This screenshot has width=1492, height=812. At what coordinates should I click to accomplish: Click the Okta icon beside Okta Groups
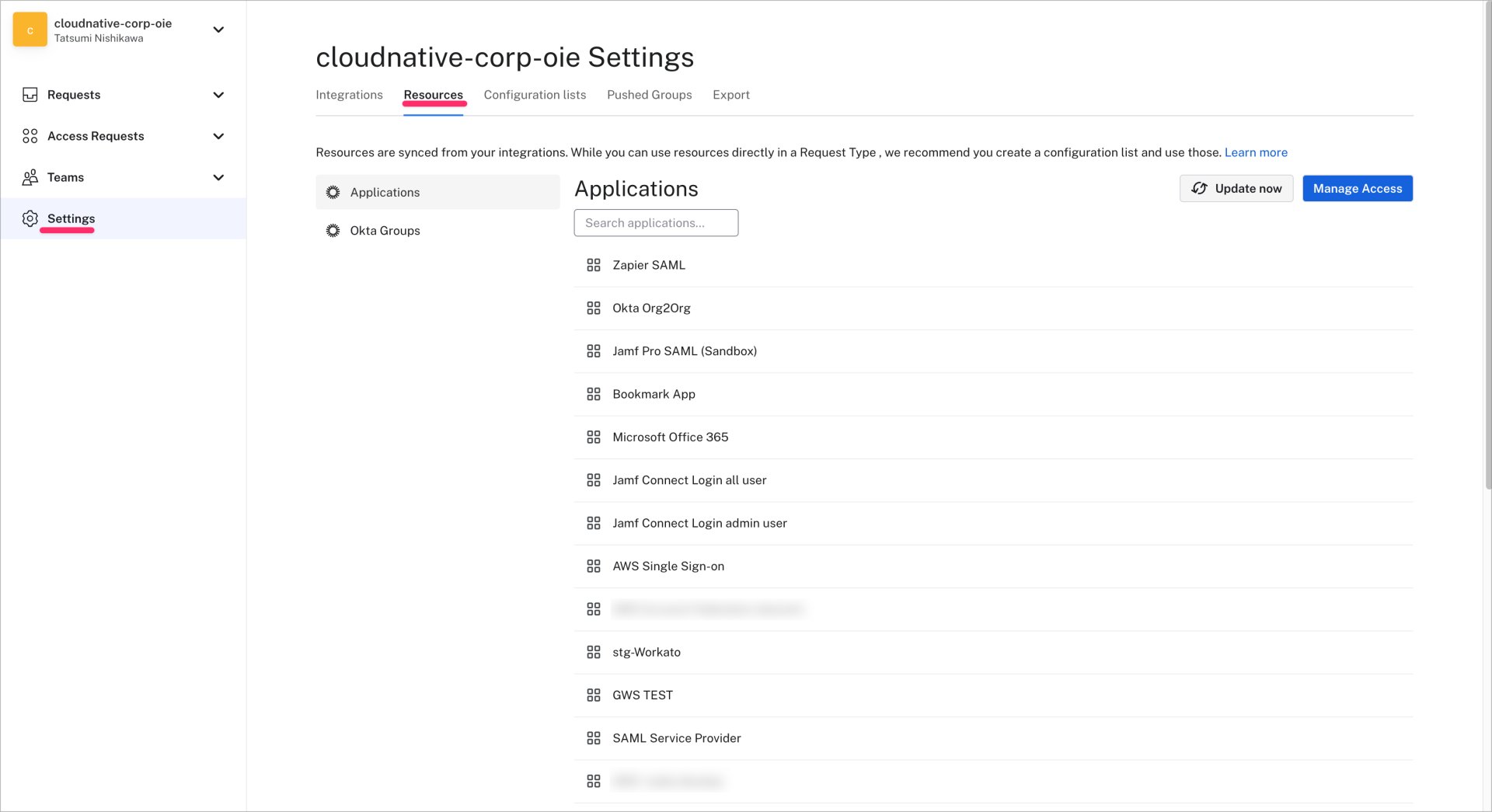tap(333, 230)
